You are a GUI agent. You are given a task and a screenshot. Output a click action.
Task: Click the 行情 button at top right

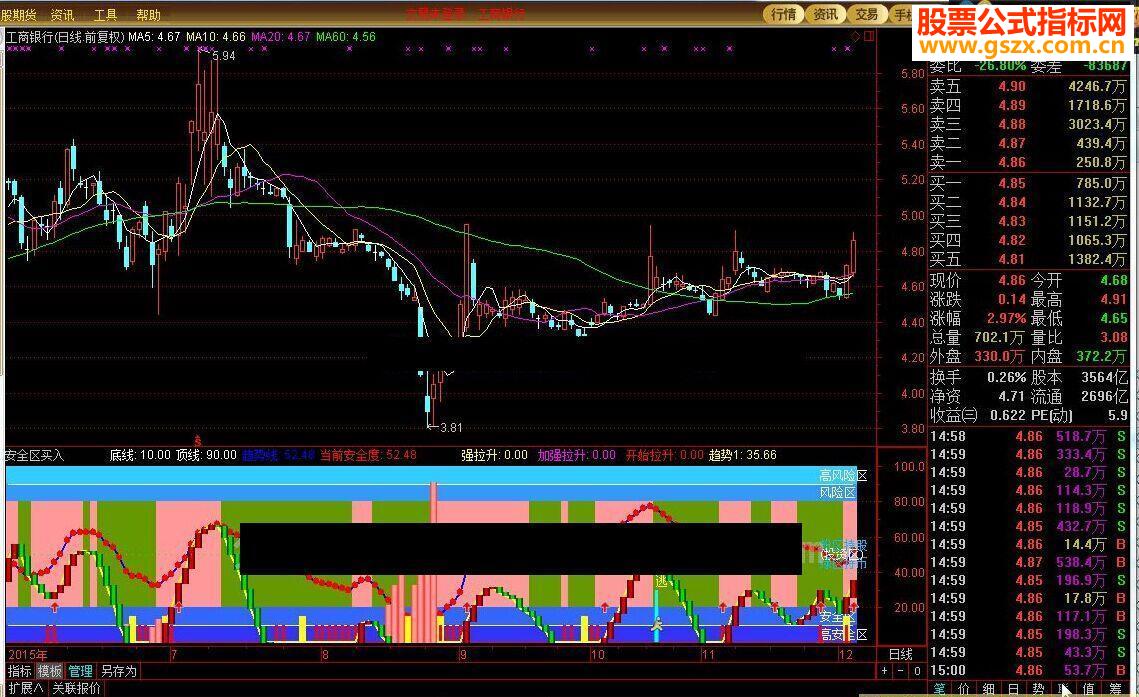(x=783, y=14)
